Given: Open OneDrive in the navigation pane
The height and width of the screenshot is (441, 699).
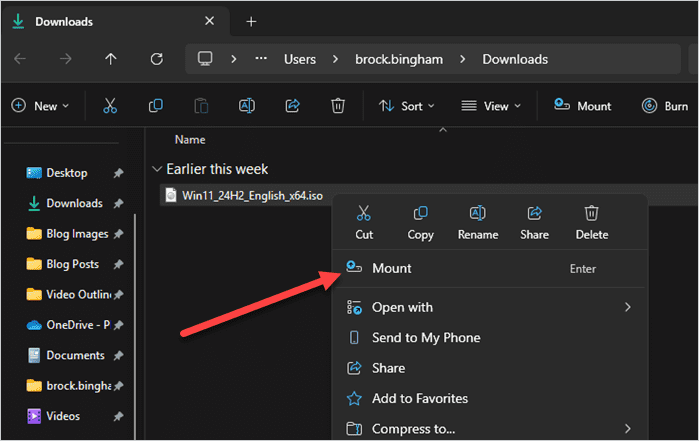Looking at the screenshot, I should point(68,325).
